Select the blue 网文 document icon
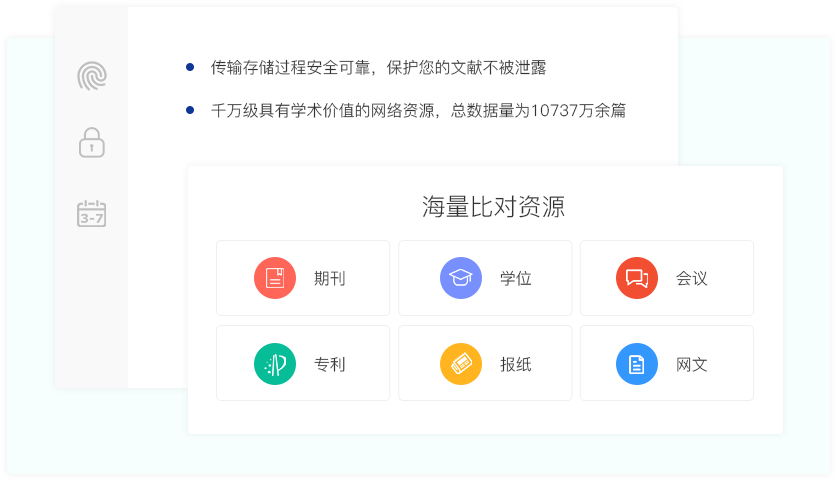 coord(637,364)
